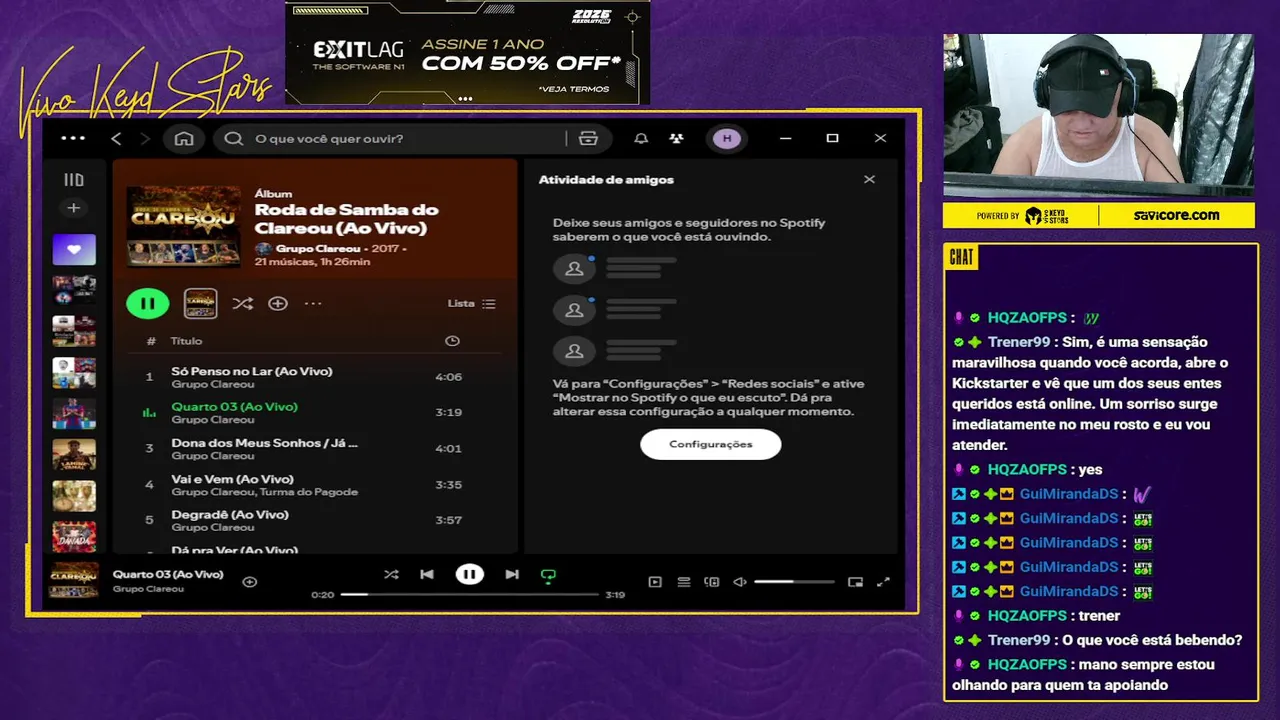Toggle the green repeat button

(548, 575)
